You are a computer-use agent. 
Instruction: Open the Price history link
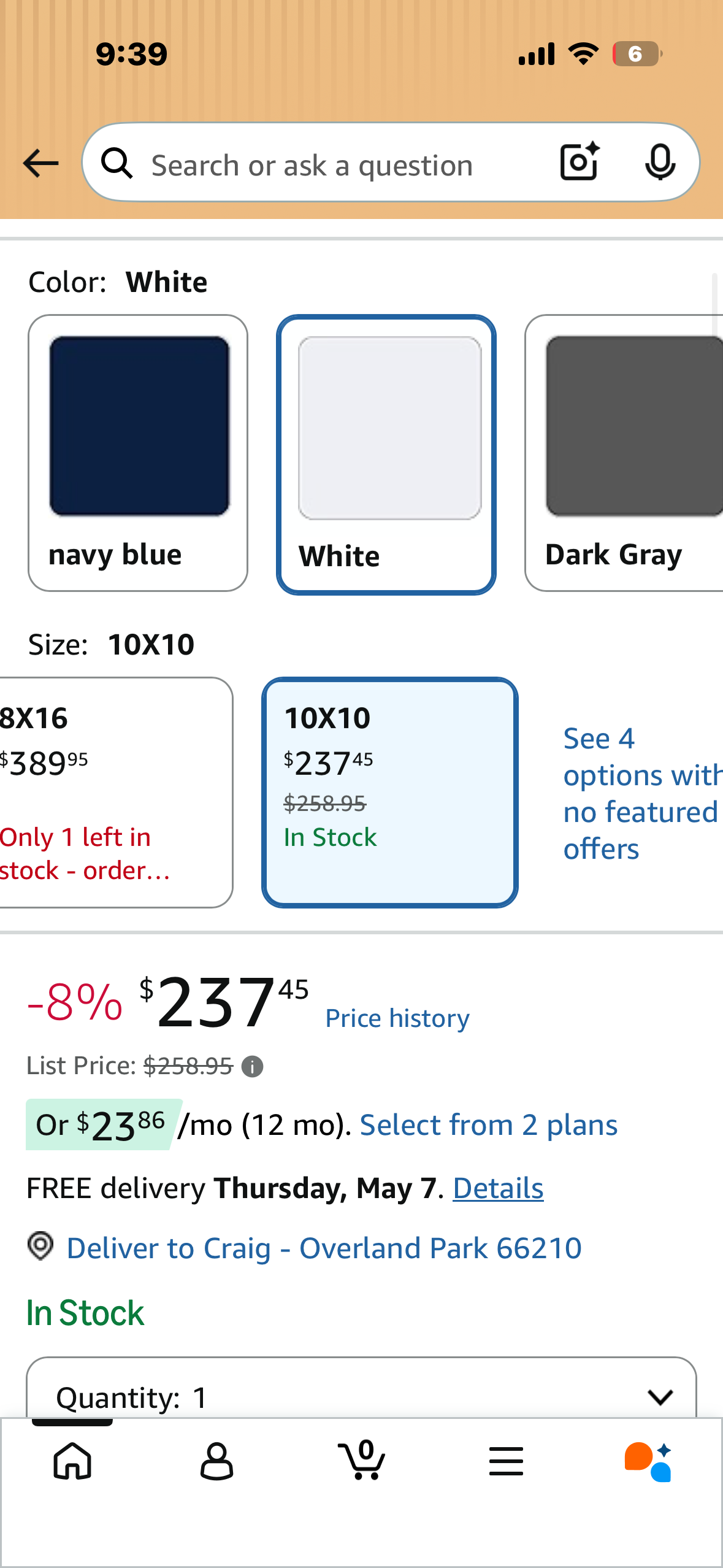pos(397,1018)
